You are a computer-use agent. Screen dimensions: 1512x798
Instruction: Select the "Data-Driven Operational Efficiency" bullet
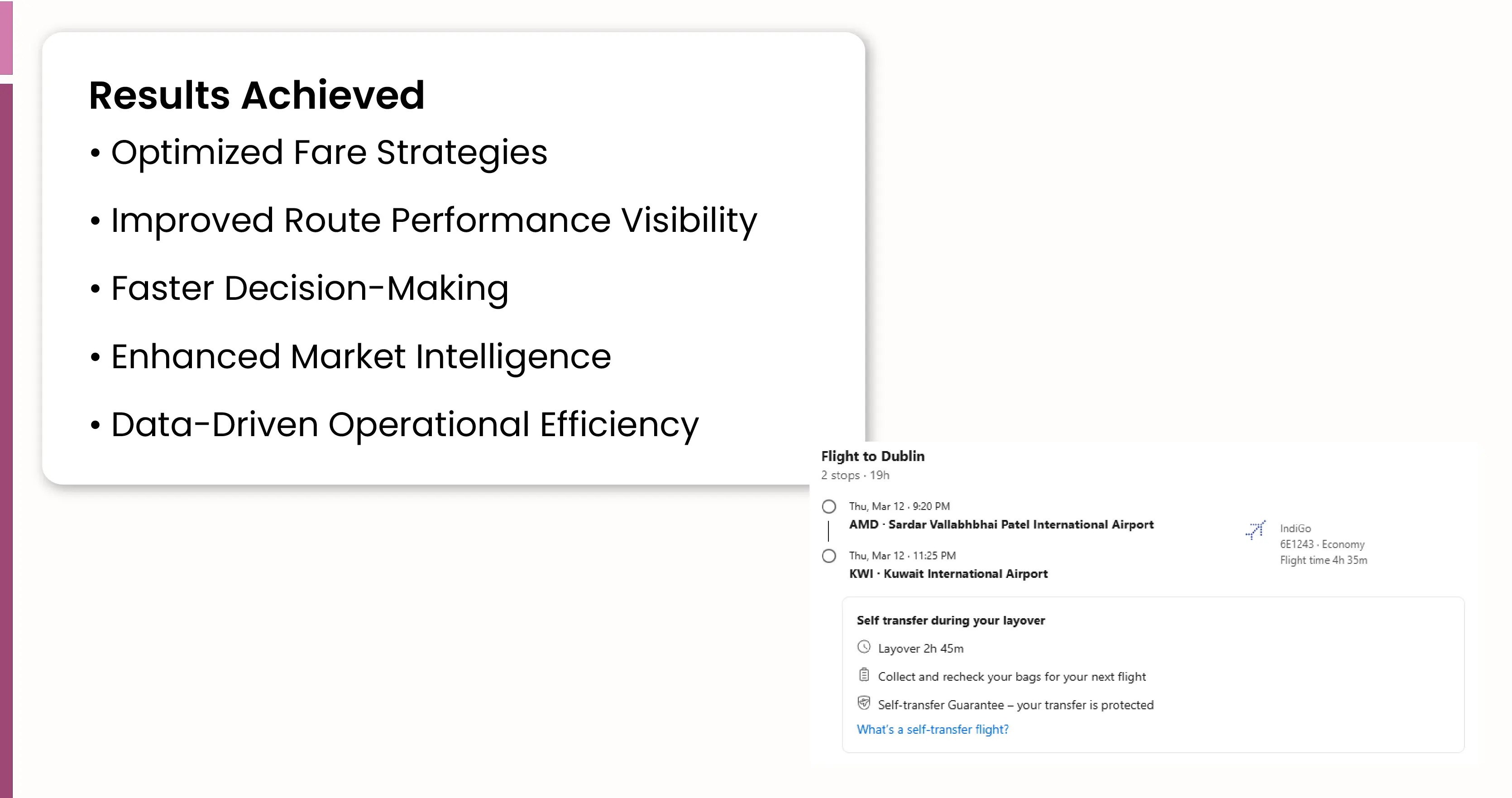point(404,424)
